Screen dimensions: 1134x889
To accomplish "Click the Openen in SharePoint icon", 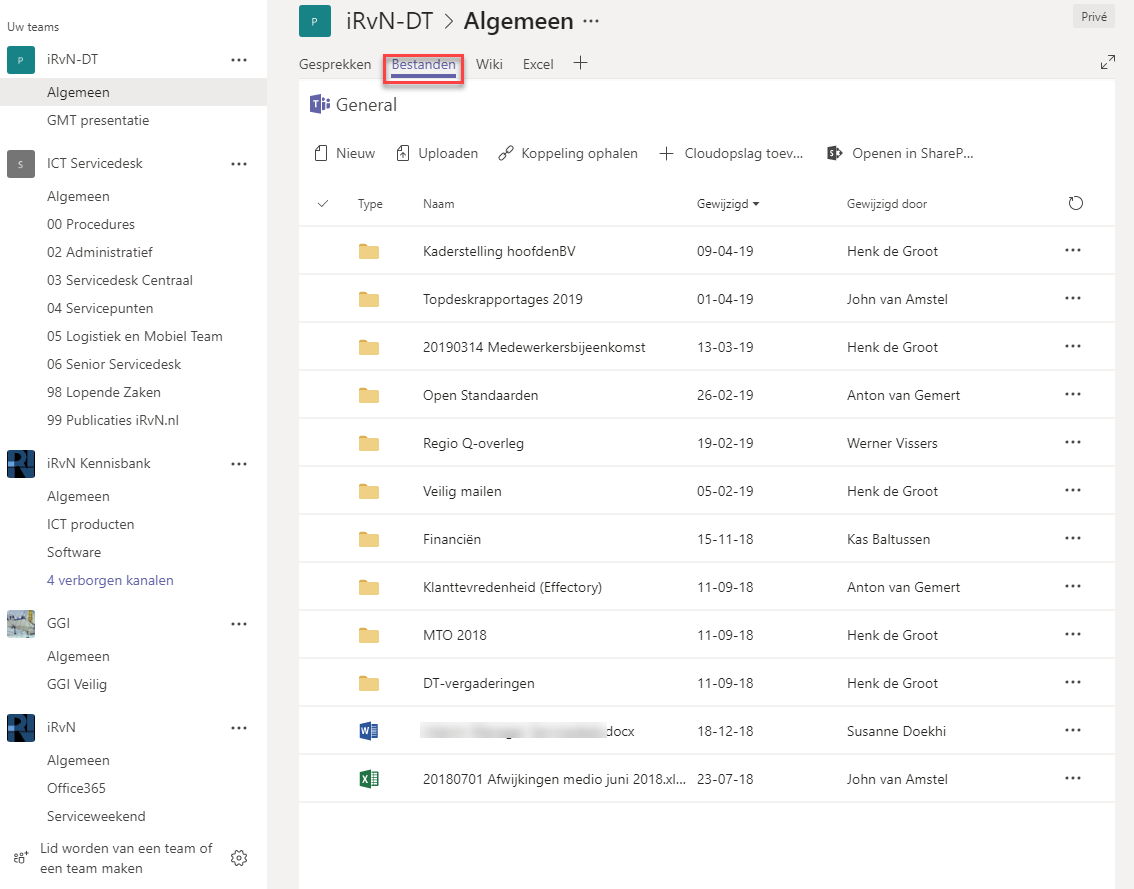I will (x=834, y=154).
